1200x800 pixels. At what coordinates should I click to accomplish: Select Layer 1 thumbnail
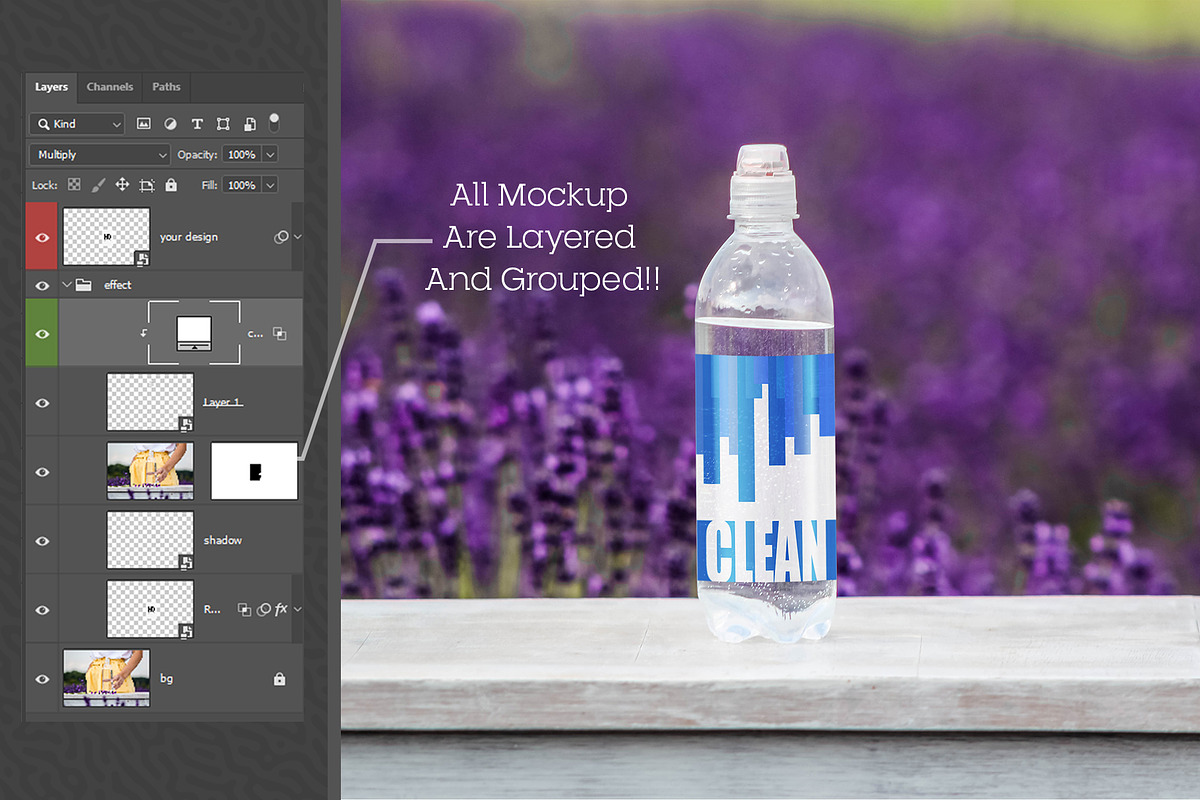[x=150, y=402]
